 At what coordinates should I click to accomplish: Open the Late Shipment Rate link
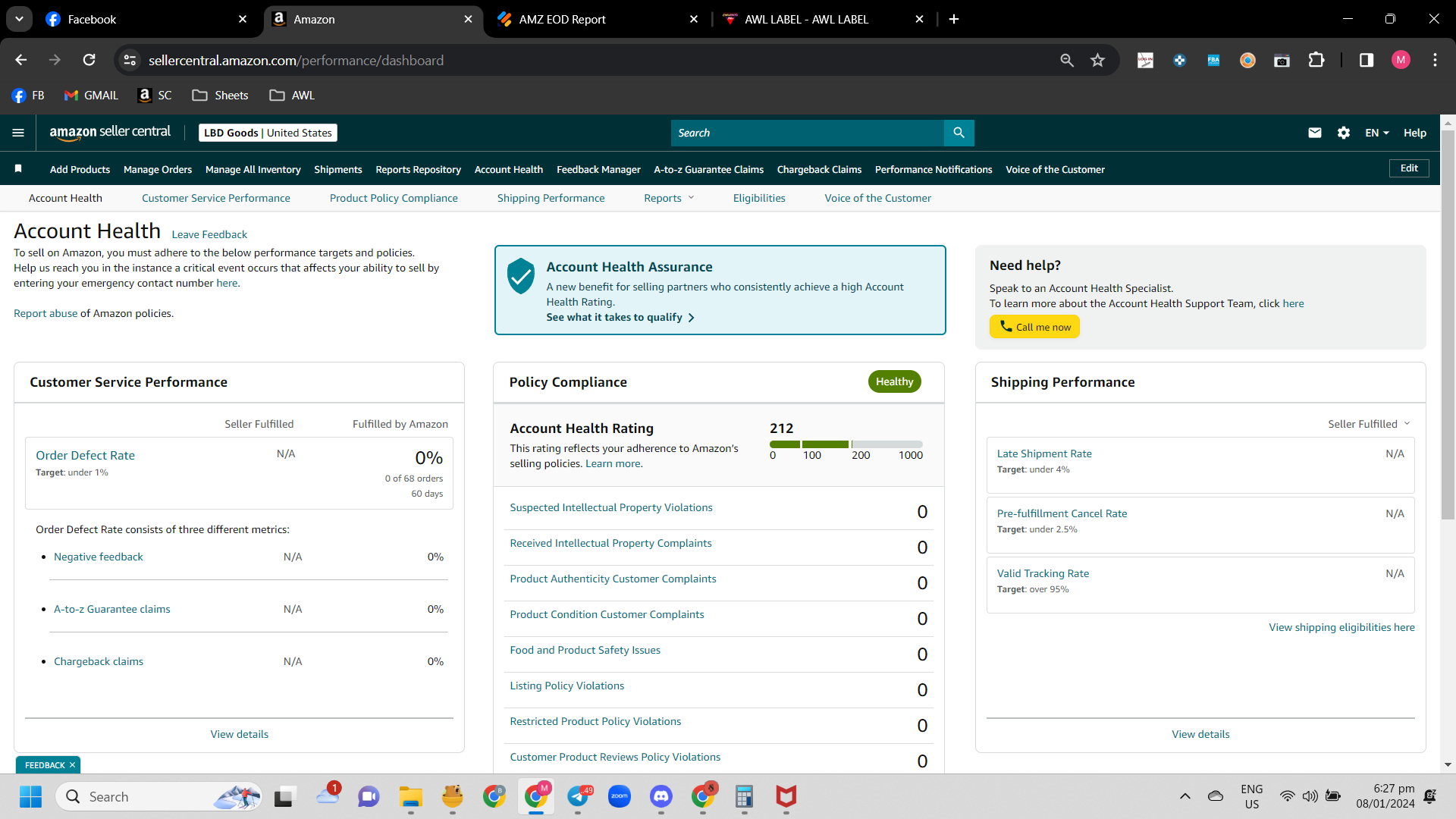pyautogui.click(x=1044, y=454)
